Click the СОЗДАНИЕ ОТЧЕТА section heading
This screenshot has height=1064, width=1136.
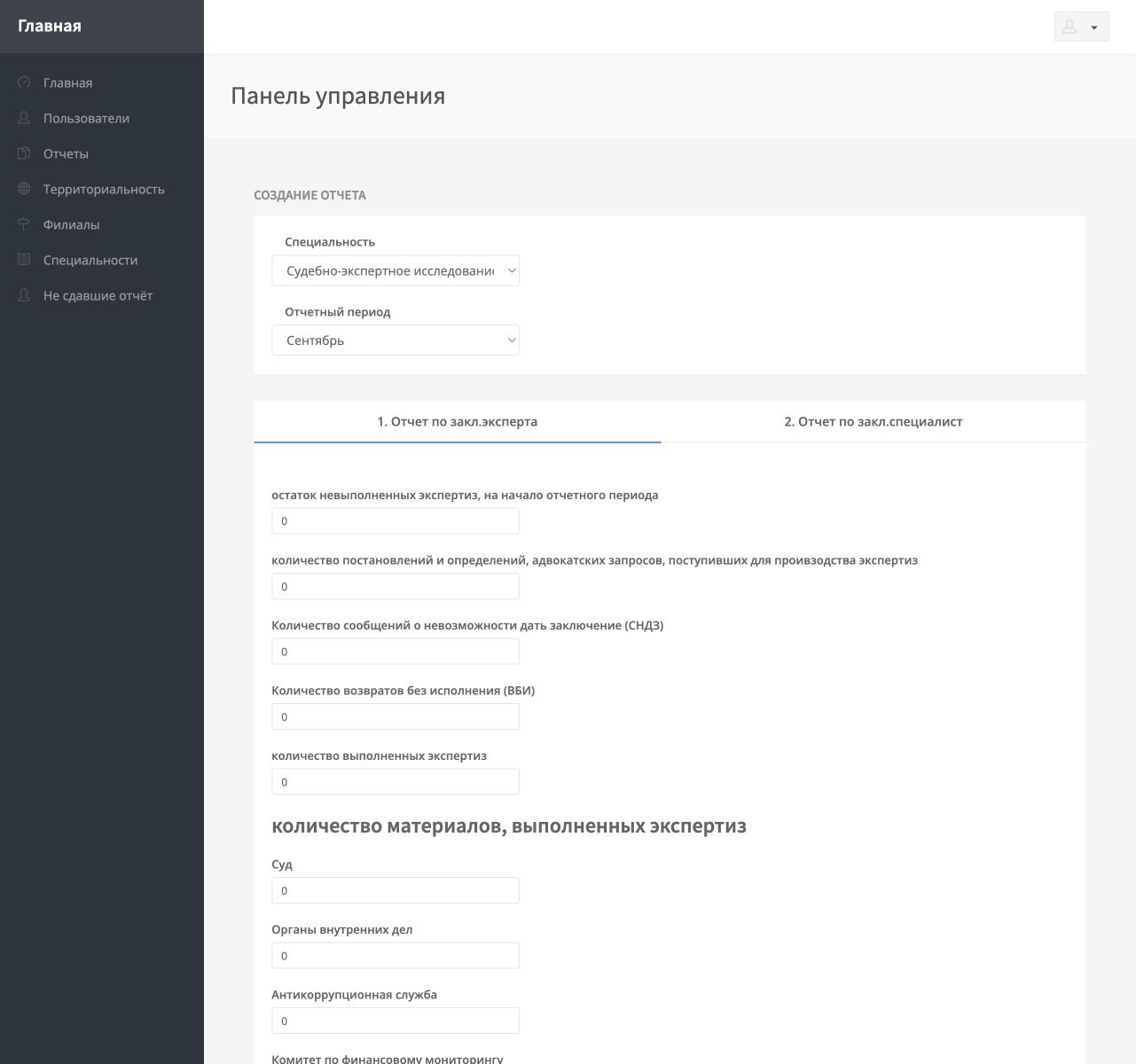[309, 195]
